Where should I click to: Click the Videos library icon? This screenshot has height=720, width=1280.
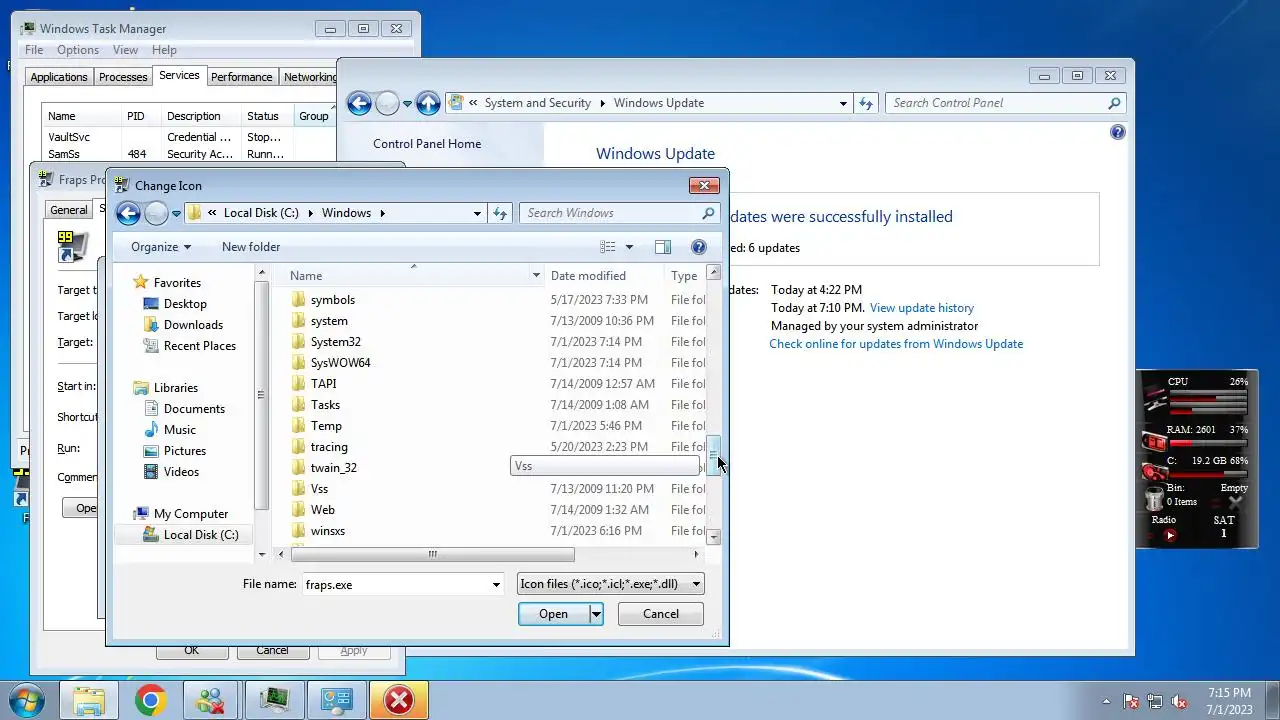[151, 472]
